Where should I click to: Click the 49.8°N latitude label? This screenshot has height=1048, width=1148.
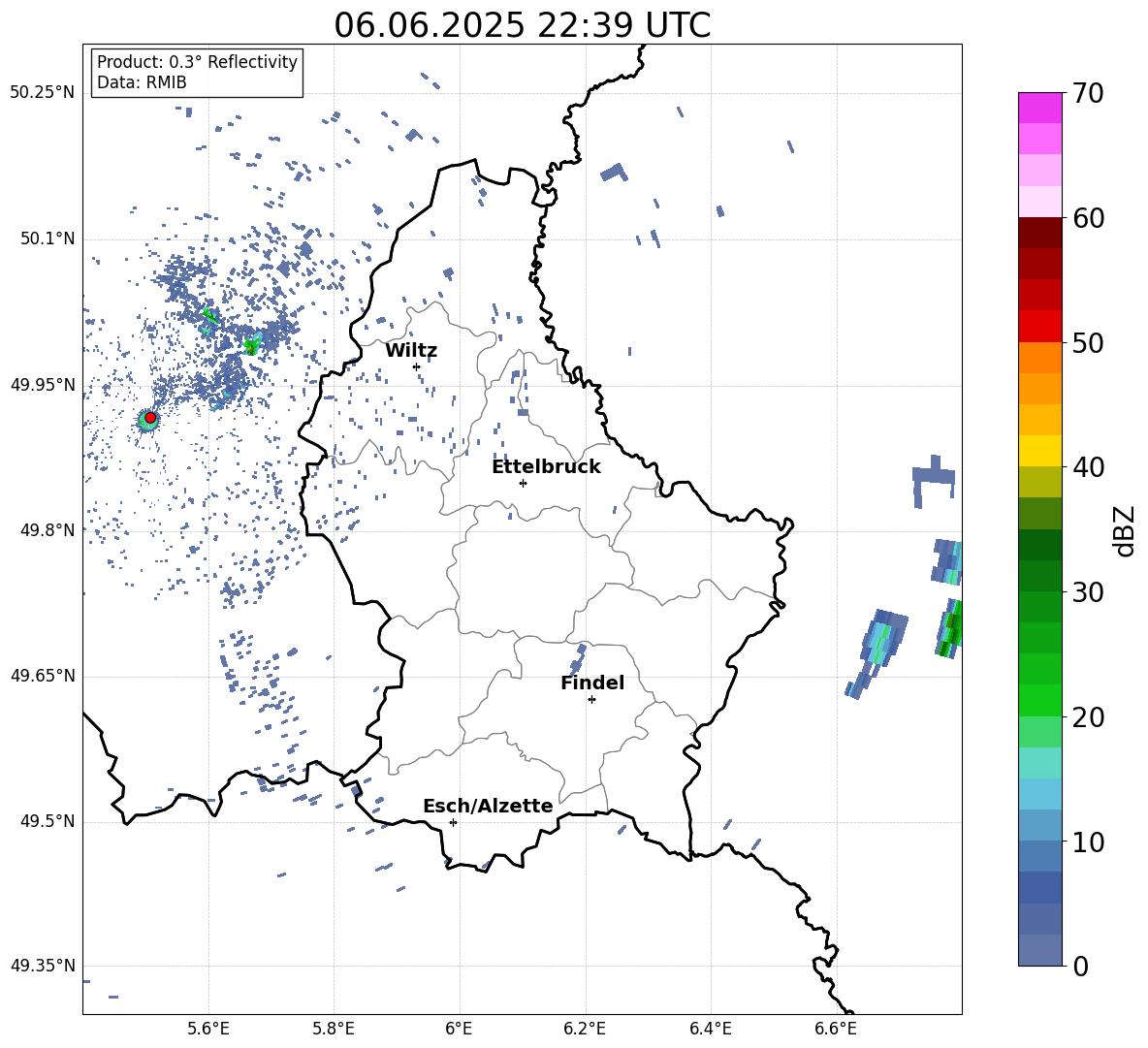(48, 529)
